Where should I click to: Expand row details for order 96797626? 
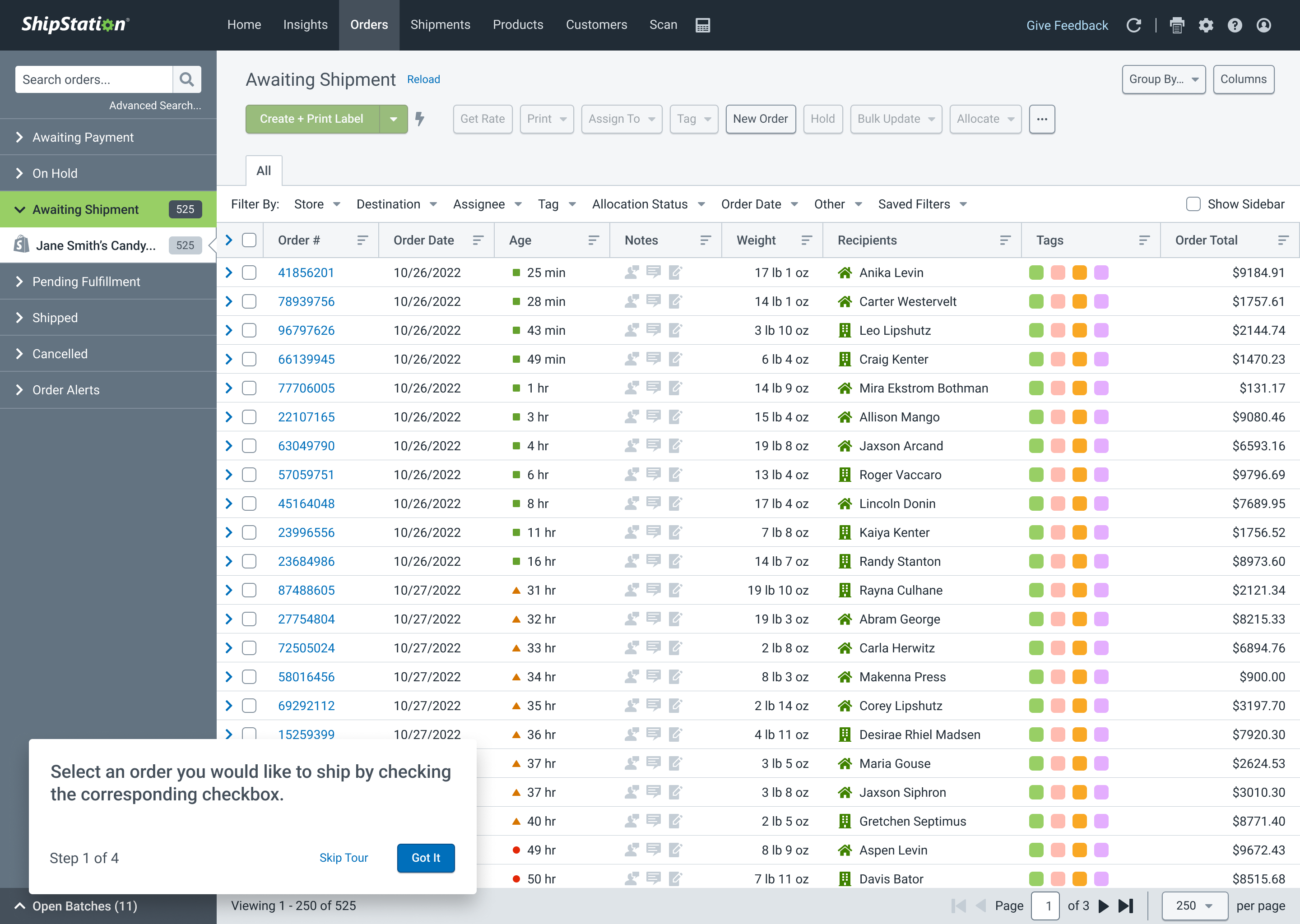[x=229, y=331]
